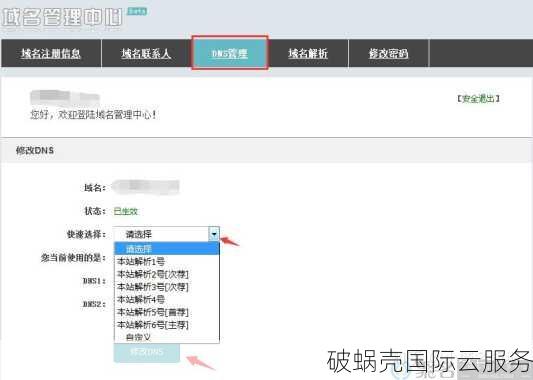
Task: Choose 本站解析1号 option
Action: coord(167,261)
